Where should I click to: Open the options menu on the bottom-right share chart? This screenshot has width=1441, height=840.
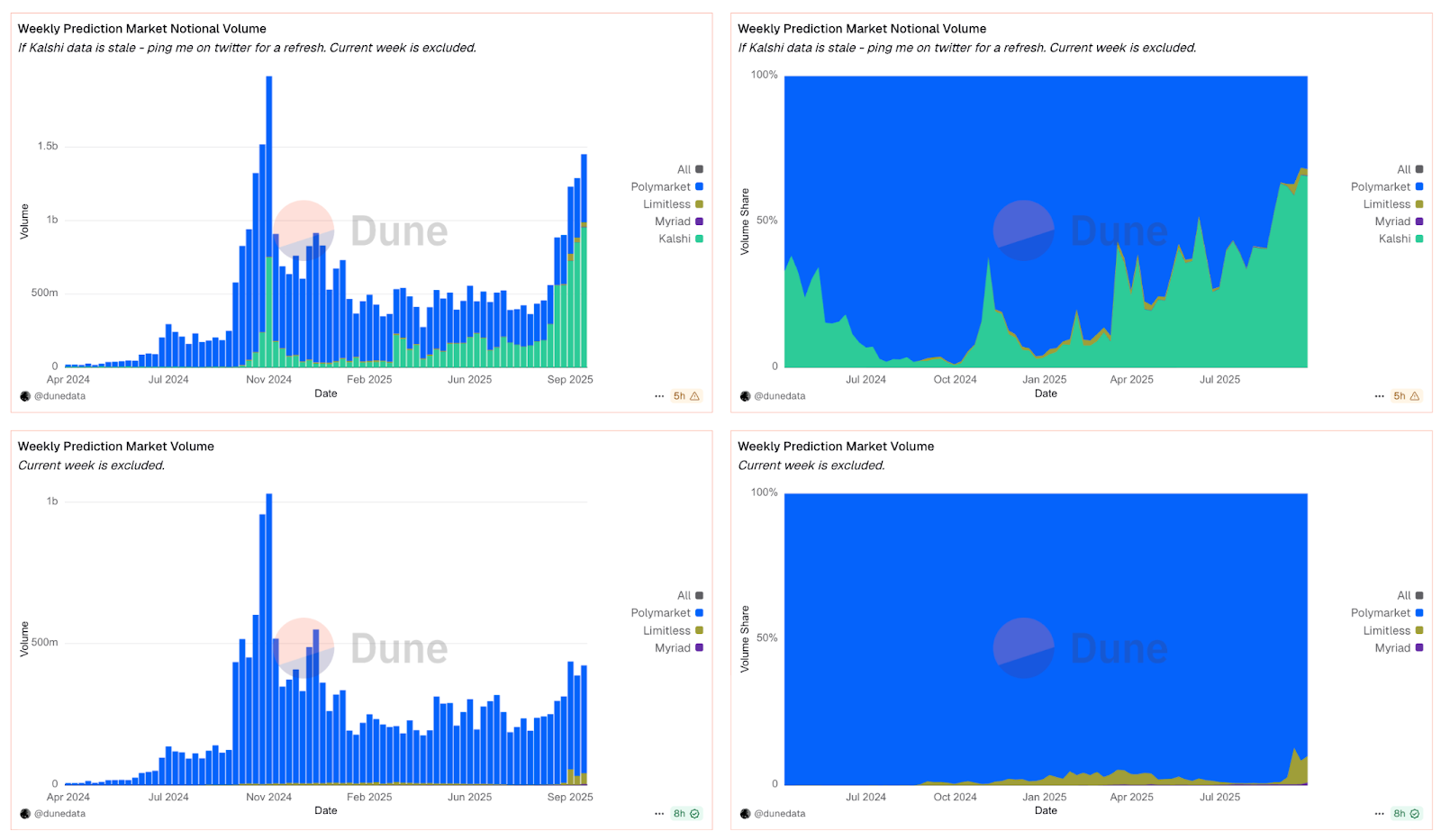(x=1380, y=813)
